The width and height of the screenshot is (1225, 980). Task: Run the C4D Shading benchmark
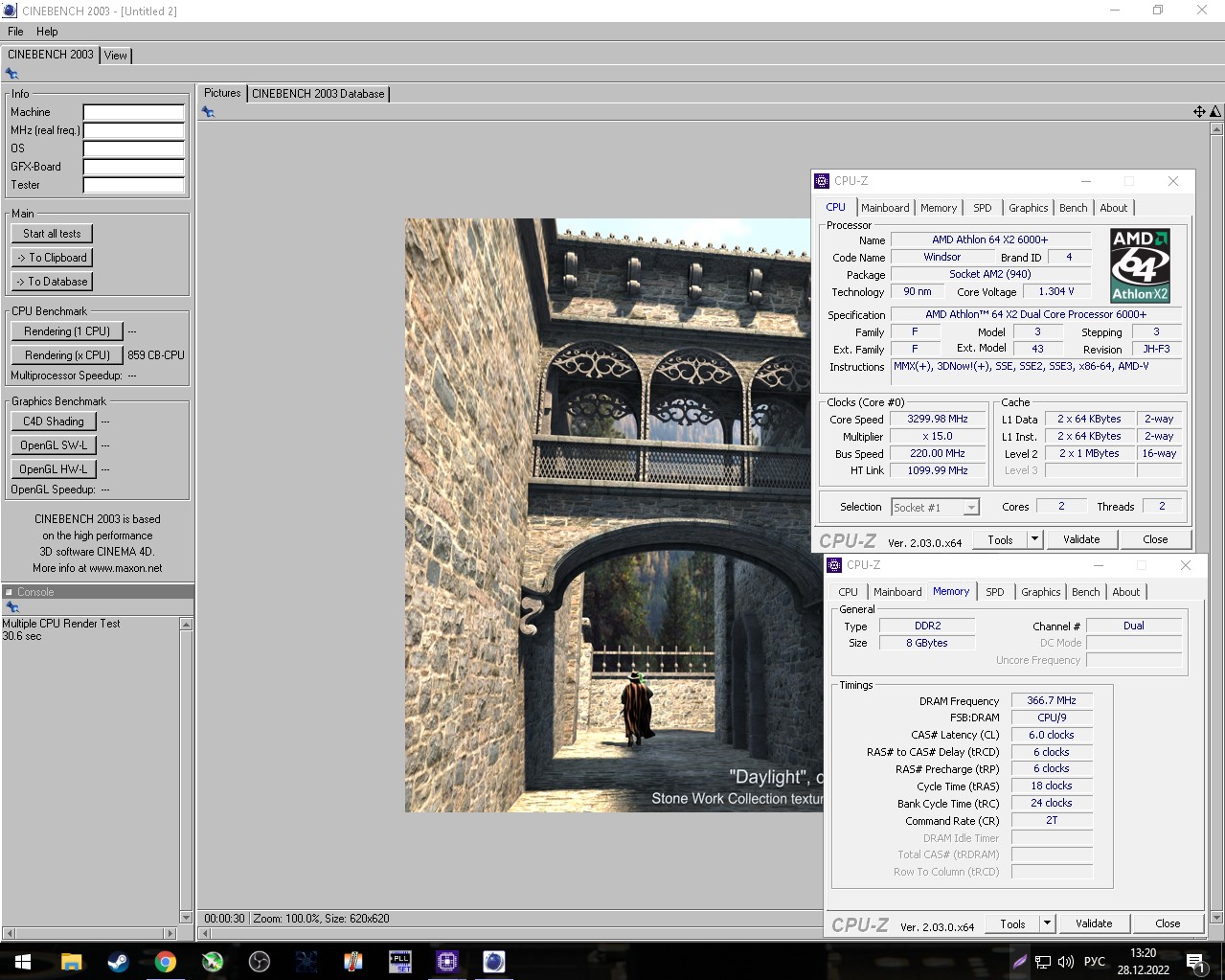tap(54, 422)
